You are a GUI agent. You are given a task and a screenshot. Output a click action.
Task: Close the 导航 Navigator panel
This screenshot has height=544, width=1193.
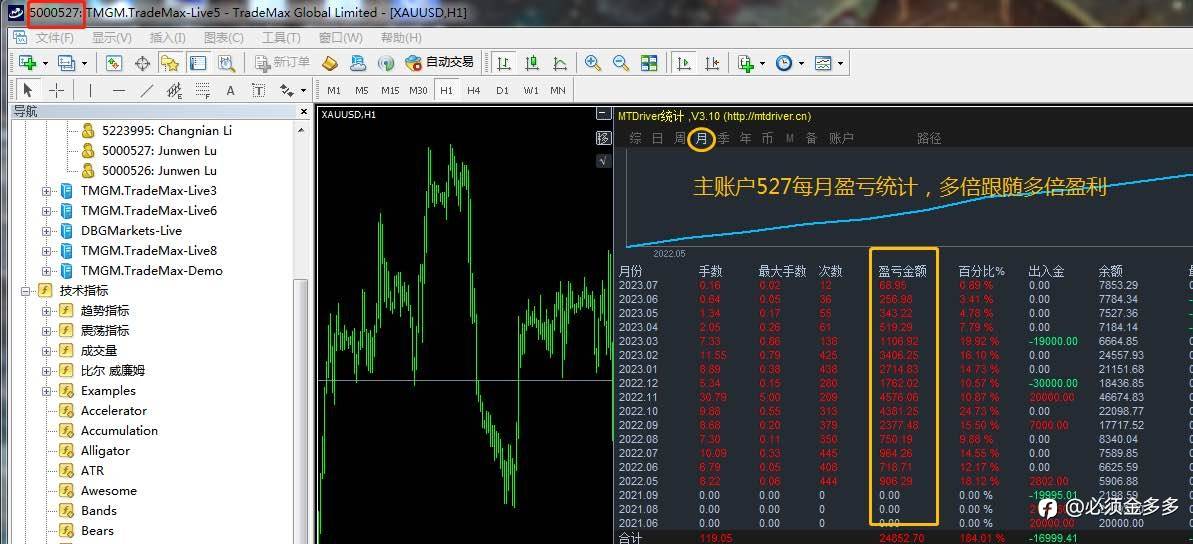pos(302,111)
